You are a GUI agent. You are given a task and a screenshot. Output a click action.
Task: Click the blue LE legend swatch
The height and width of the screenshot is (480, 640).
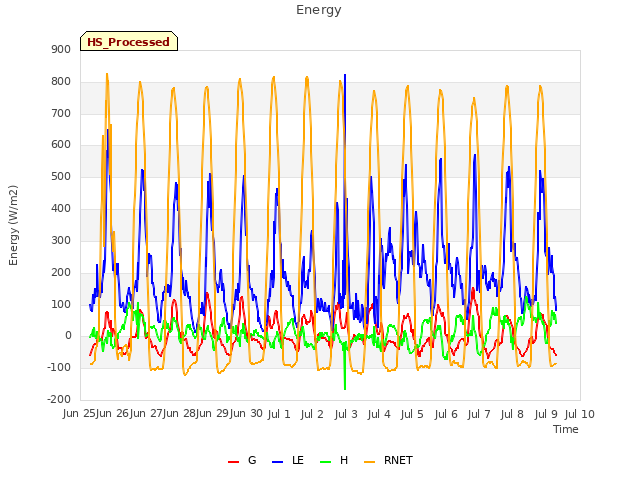pyautogui.click(x=277, y=462)
